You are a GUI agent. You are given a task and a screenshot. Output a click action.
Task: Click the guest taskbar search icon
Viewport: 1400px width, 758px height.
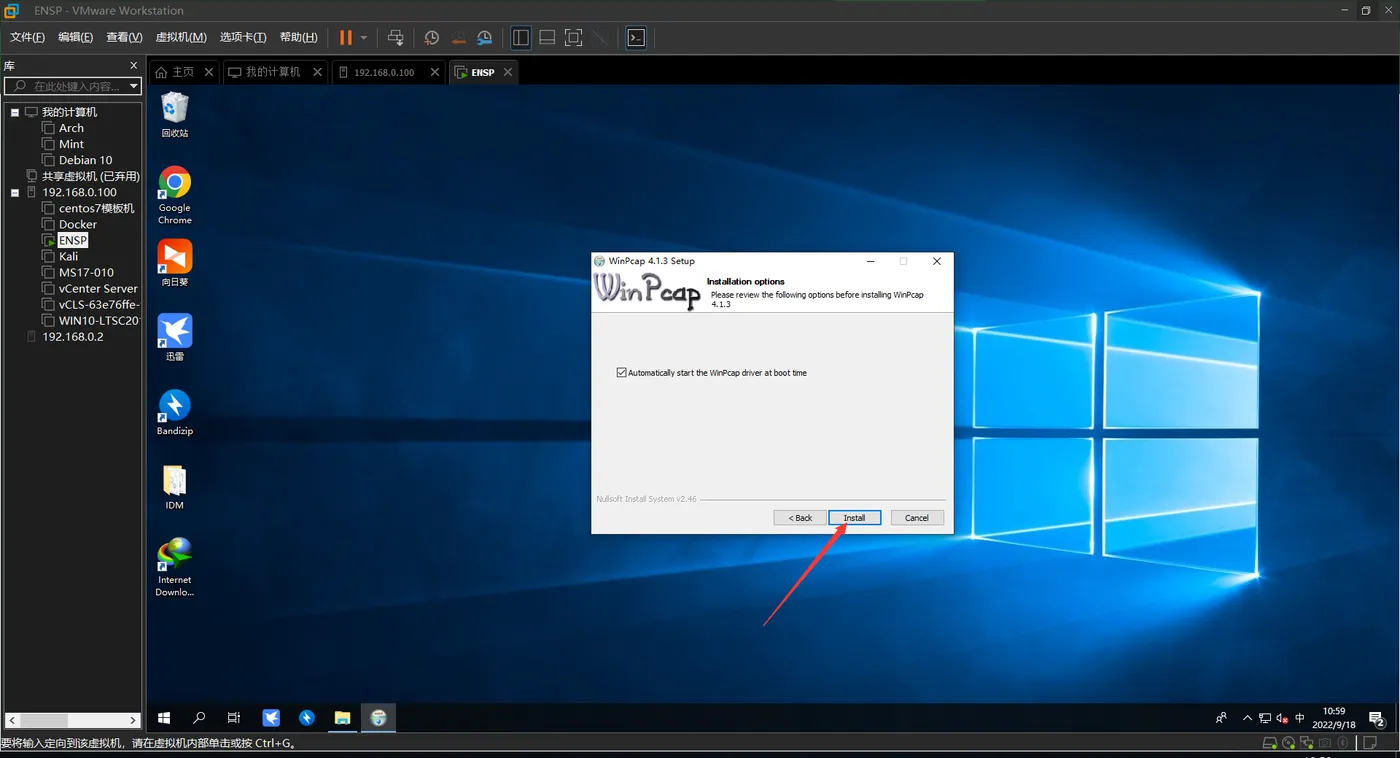(x=199, y=718)
